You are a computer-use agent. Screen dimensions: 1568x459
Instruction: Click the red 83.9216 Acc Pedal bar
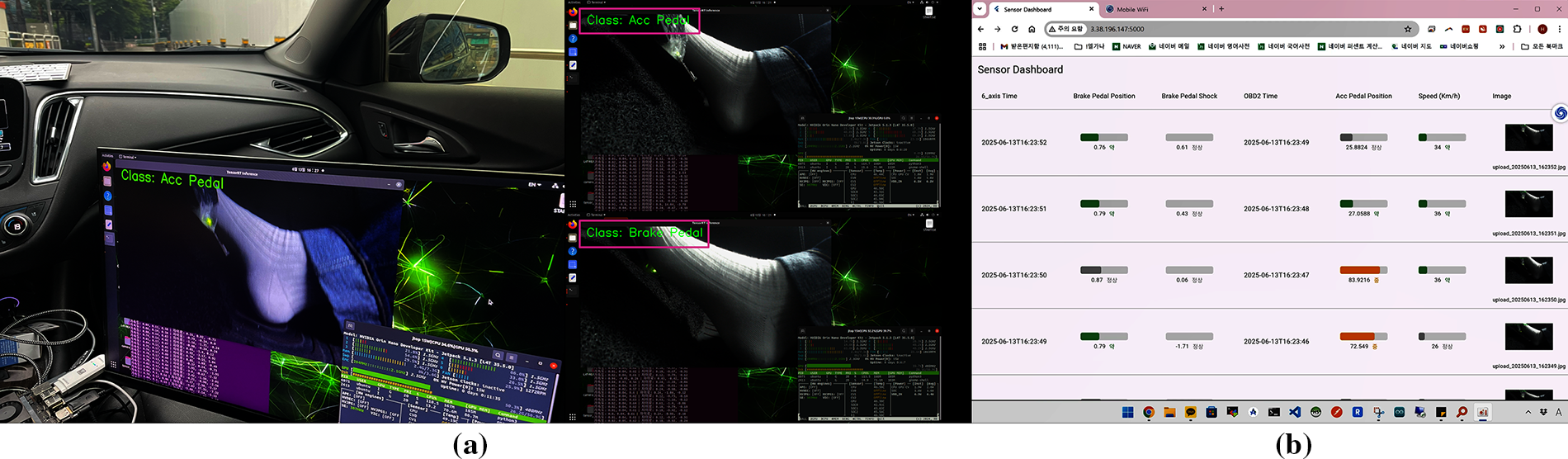(x=1360, y=270)
